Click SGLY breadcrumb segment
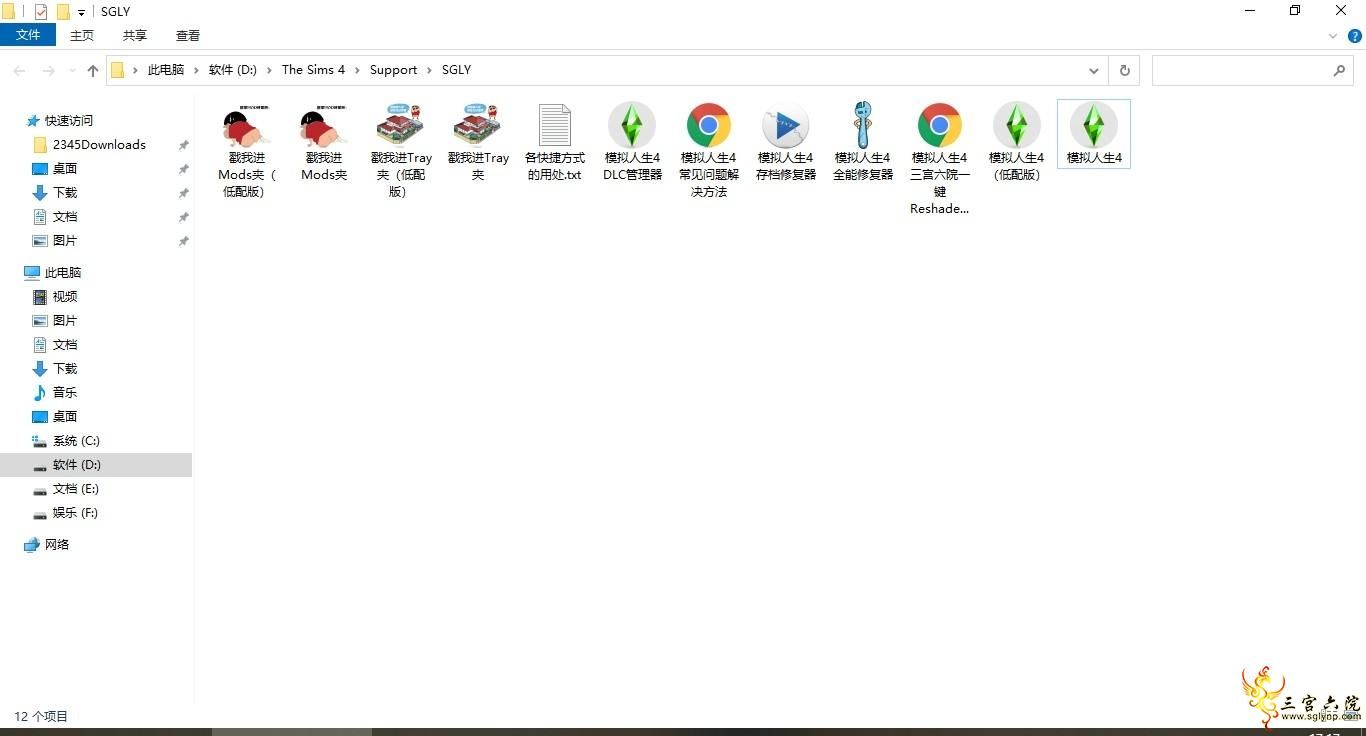The width and height of the screenshot is (1366, 736). point(456,70)
